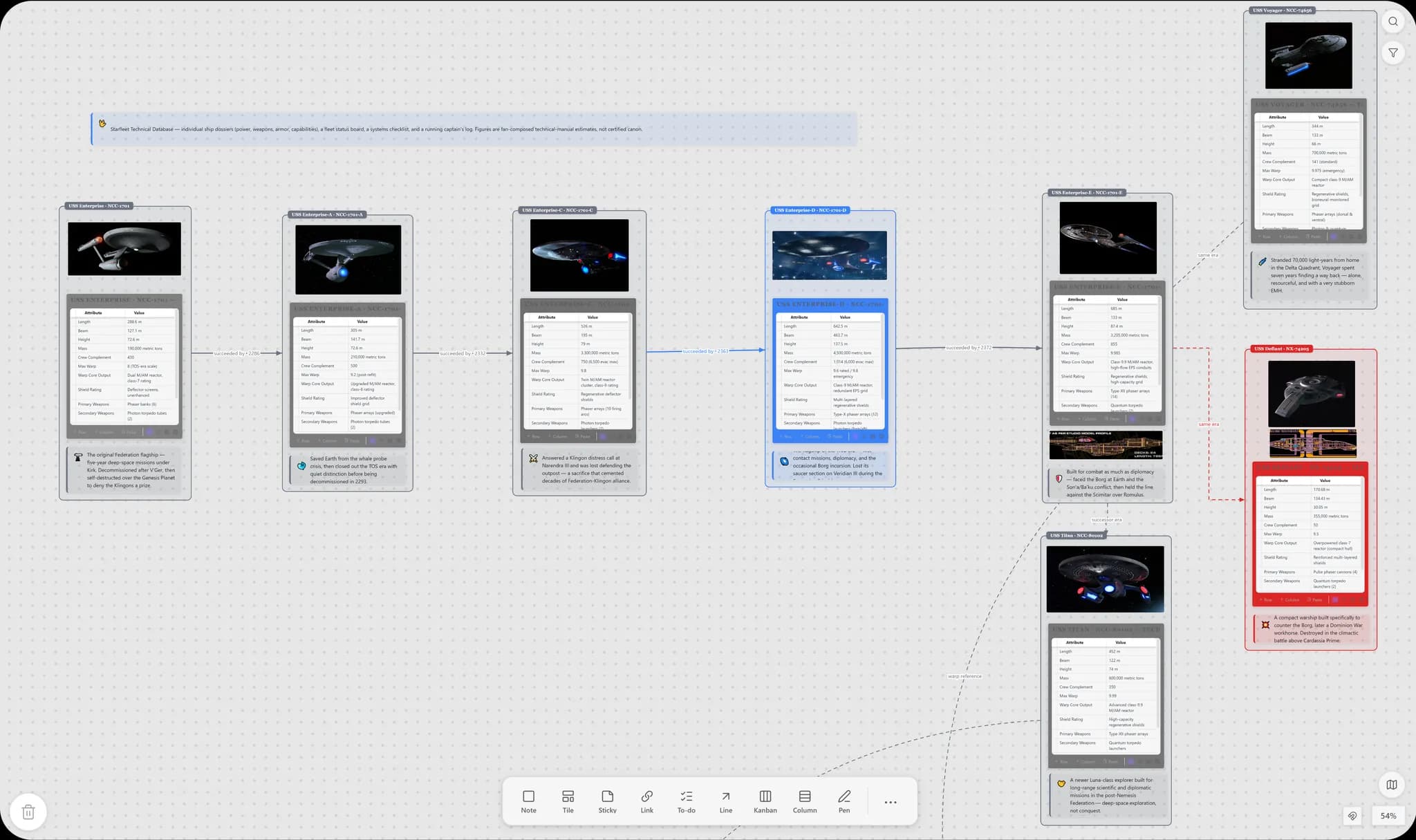Click the 'succeeded by • 2286' connector label
Viewport: 1416px width, 840px height.
[236, 353]
